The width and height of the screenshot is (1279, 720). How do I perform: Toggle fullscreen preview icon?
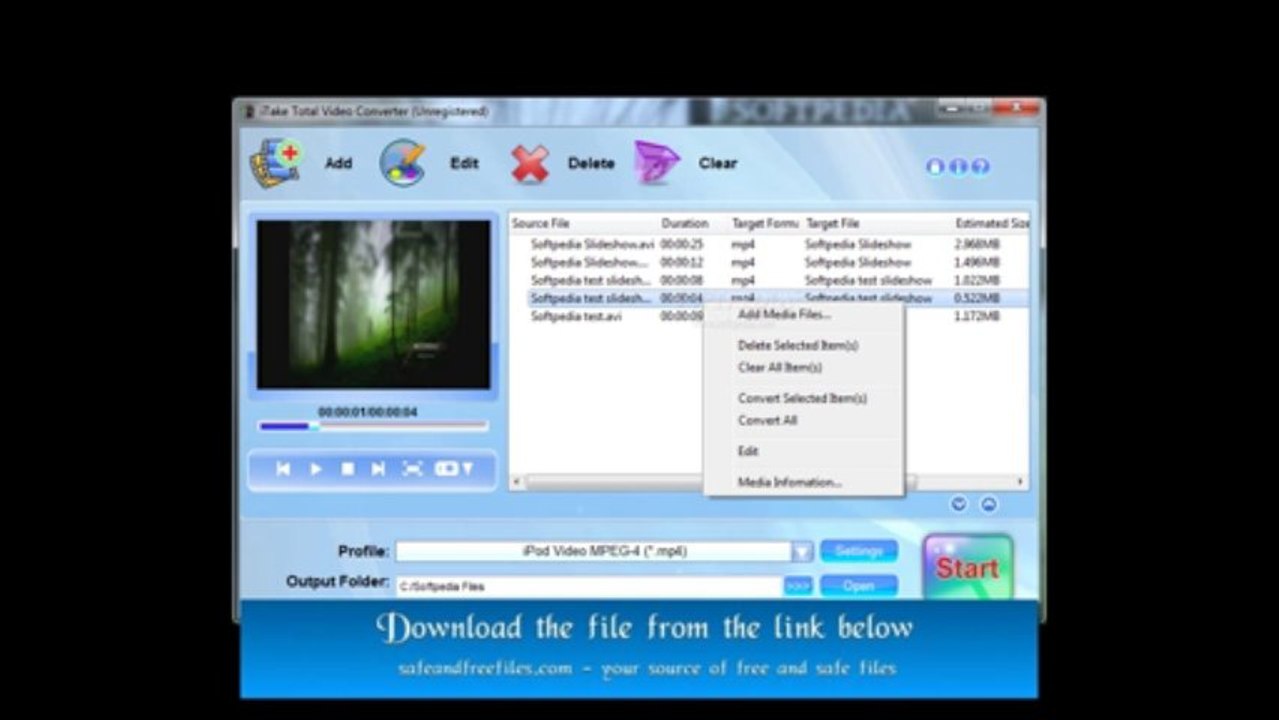click(x=412, y=468)
